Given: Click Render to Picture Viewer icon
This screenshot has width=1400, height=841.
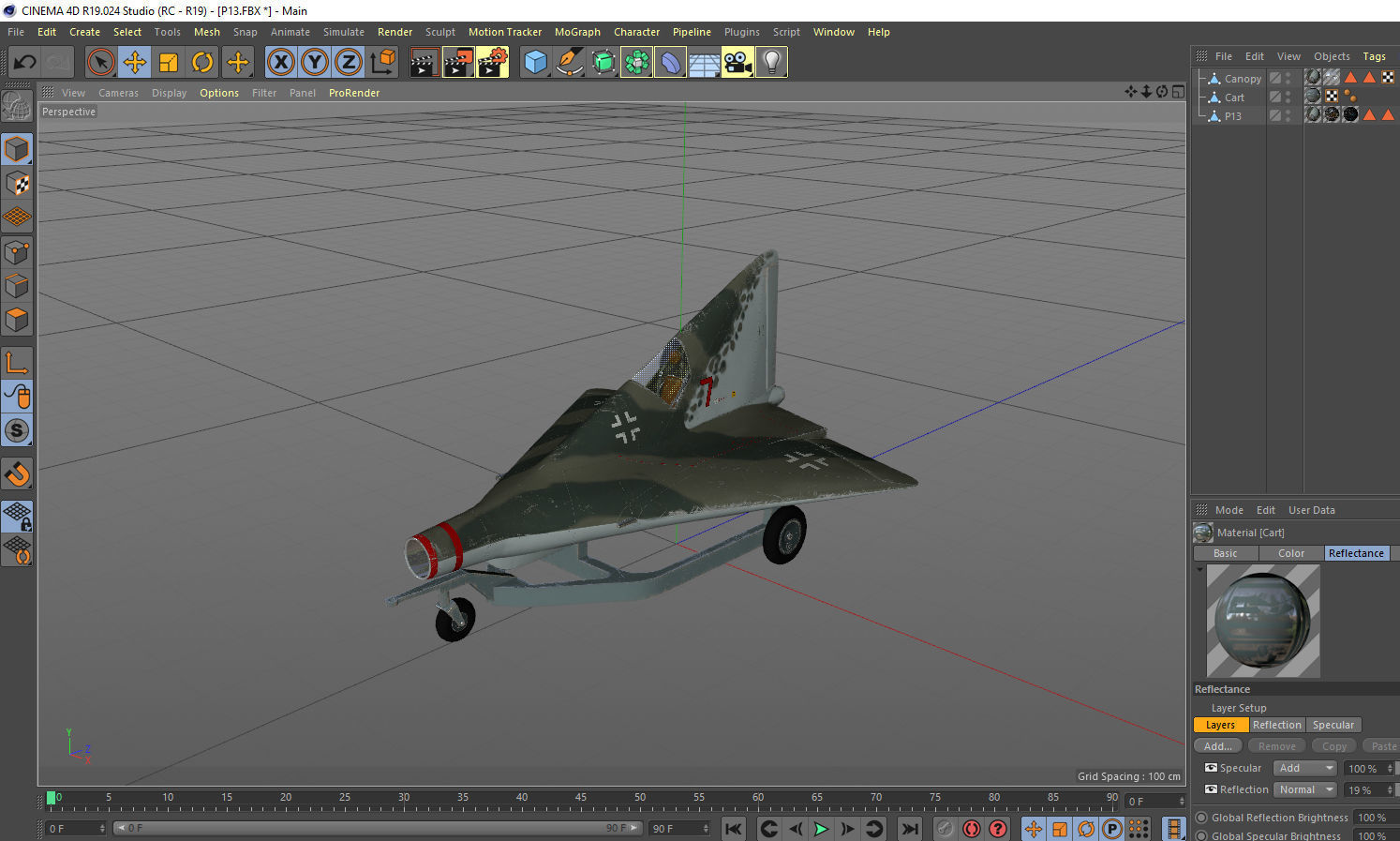Looking at the screenshot, I should (x=458, y=63).
